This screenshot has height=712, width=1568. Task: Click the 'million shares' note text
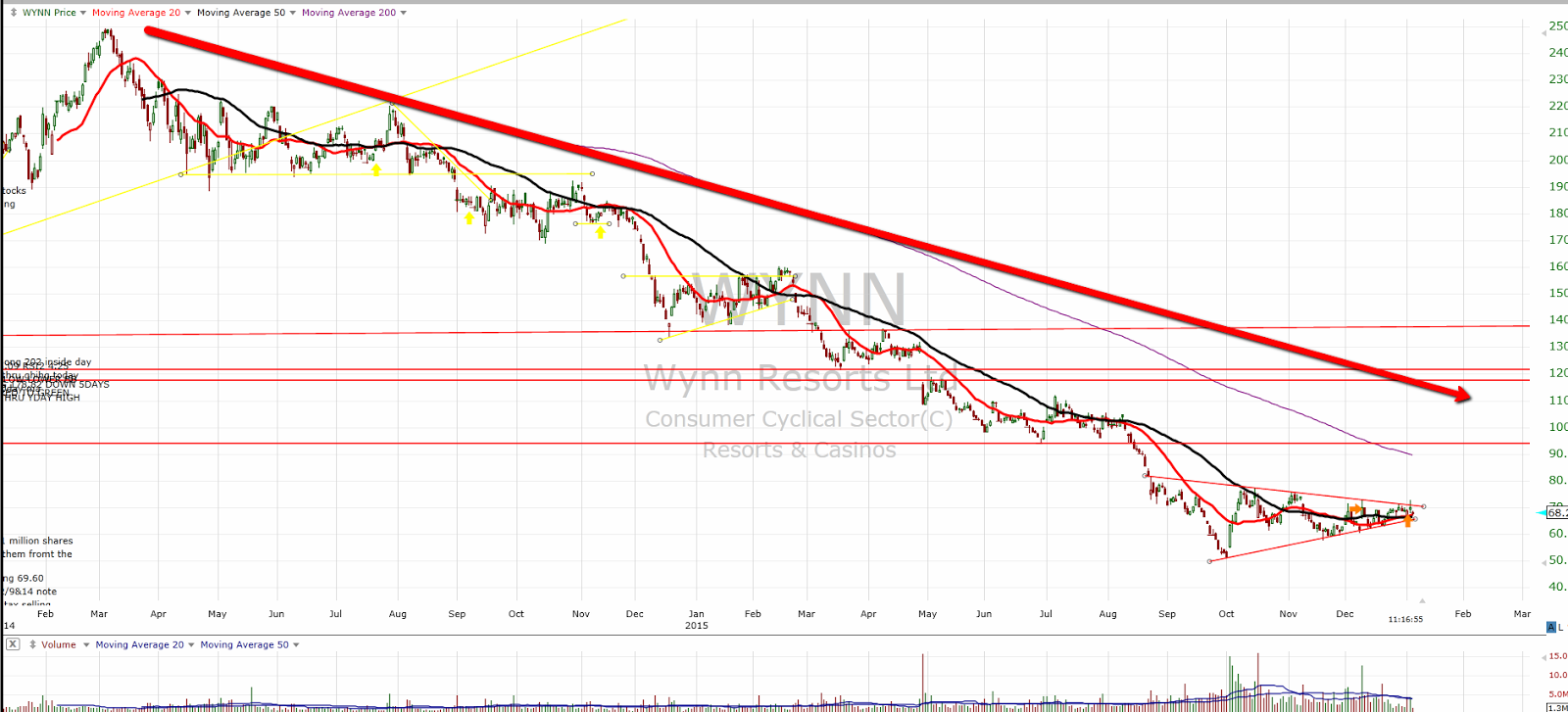click(41, 541)
